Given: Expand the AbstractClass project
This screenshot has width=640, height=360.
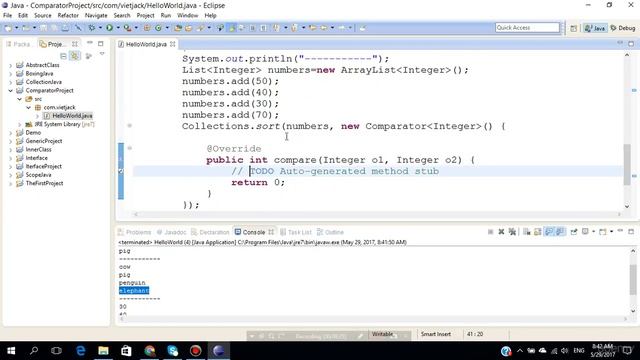Looking at the screenshot, I should [x=11, y=65].
